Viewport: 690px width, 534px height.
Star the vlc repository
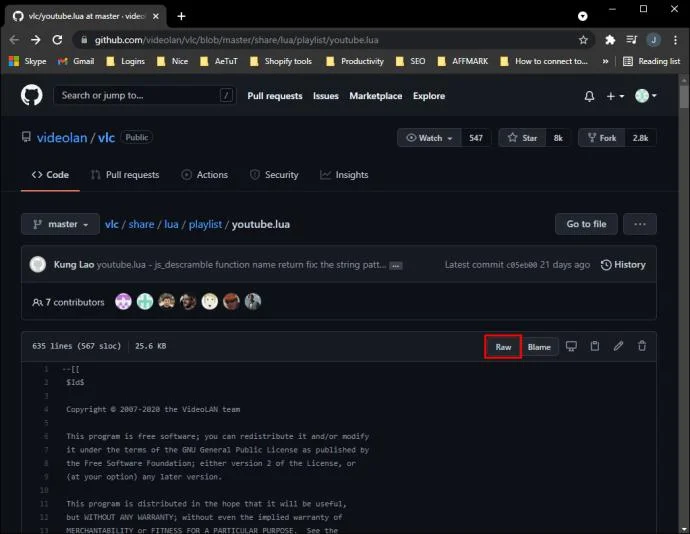tap(522, 138)
